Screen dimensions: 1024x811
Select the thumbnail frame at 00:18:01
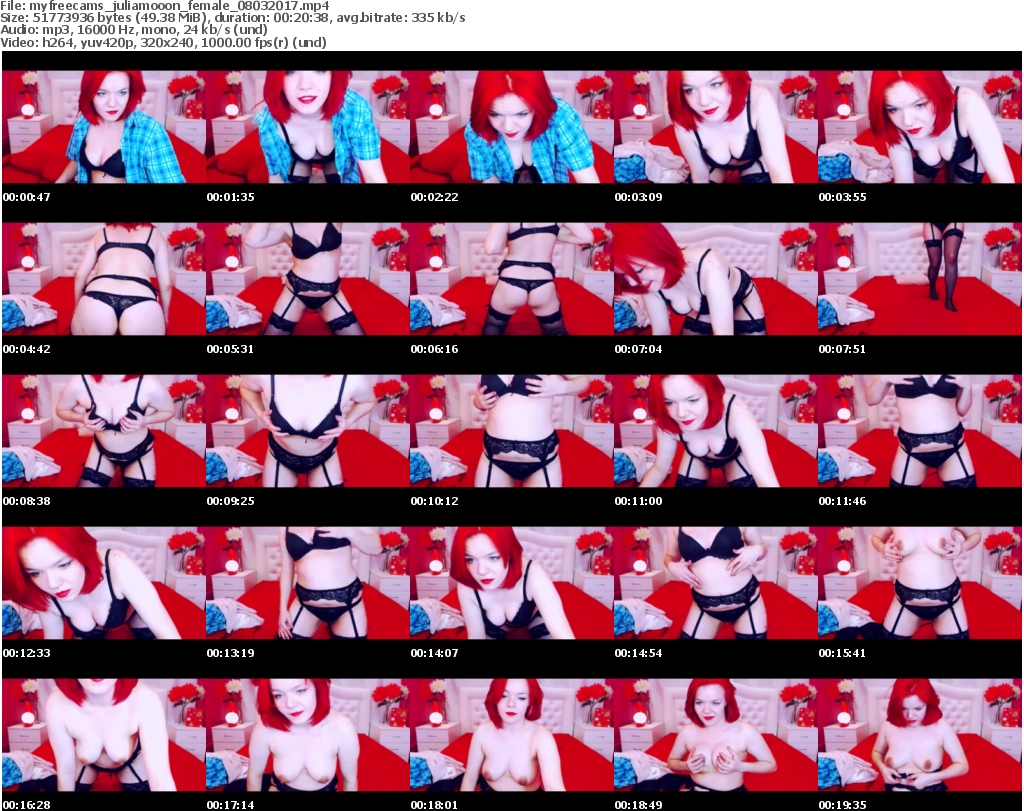point(512,735)
